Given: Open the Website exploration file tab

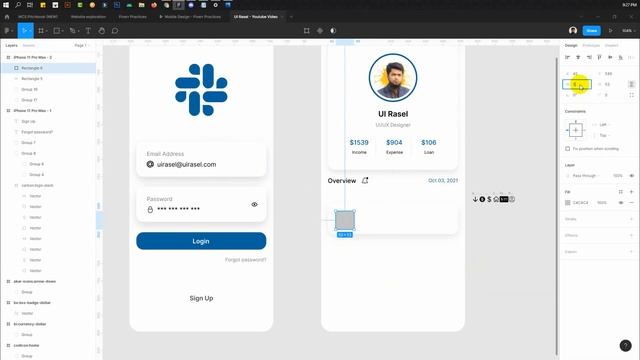Looking at the screenshot, I should [88, 17].
